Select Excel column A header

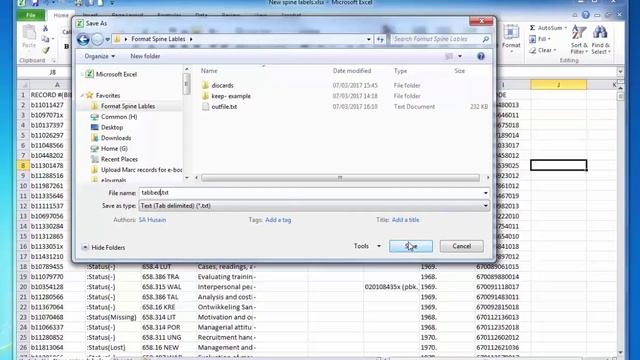(x=57, y=84)
